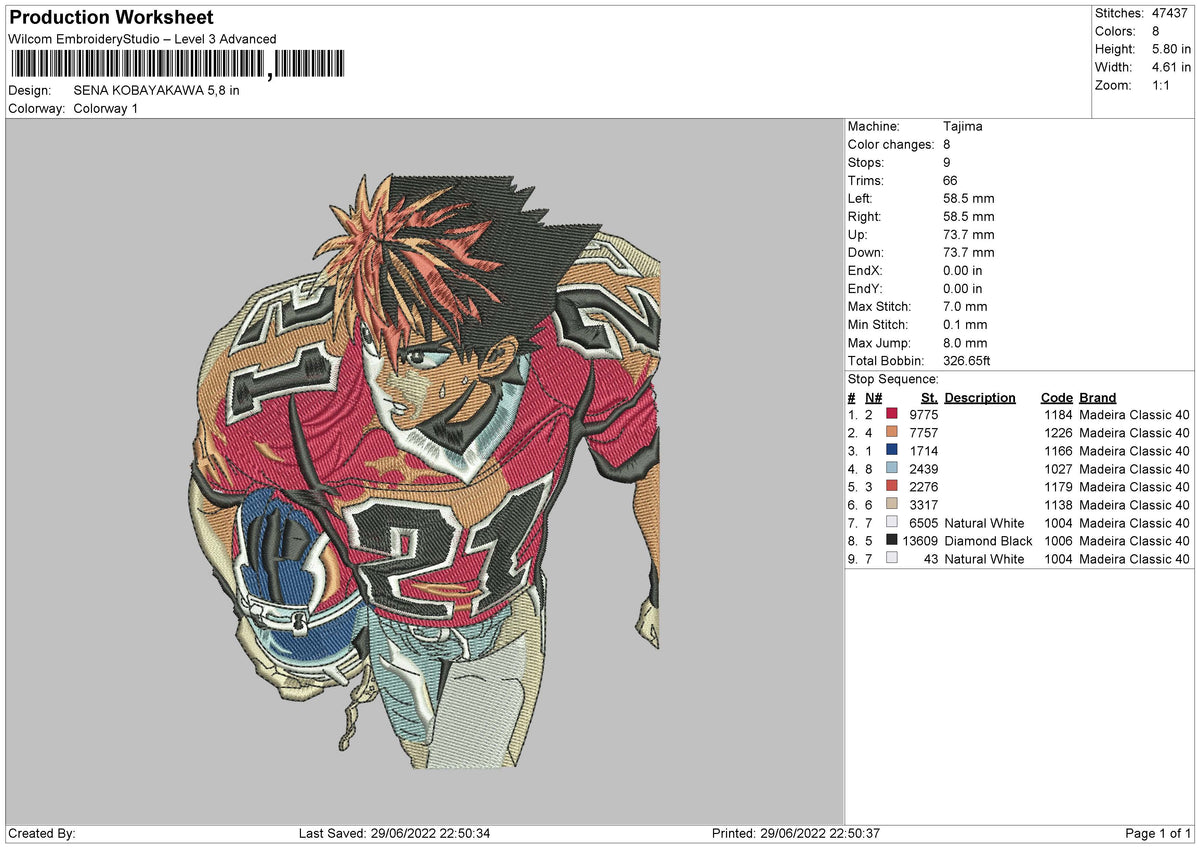
Task: Select the white swatch in stop row 7
Action: tap(892, 523)
